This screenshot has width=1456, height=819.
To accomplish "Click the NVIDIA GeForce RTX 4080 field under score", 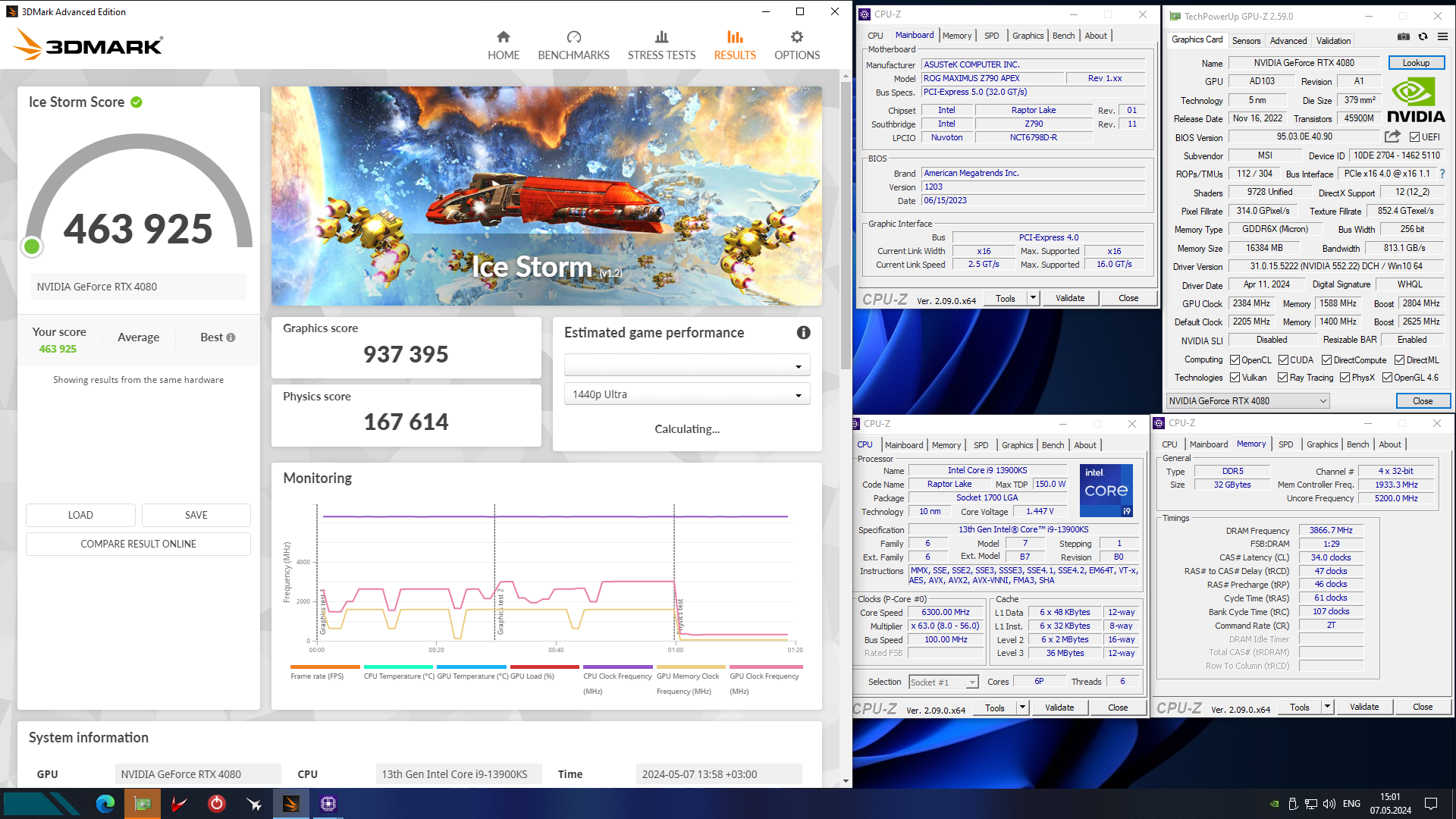I will tap(138, 287).
